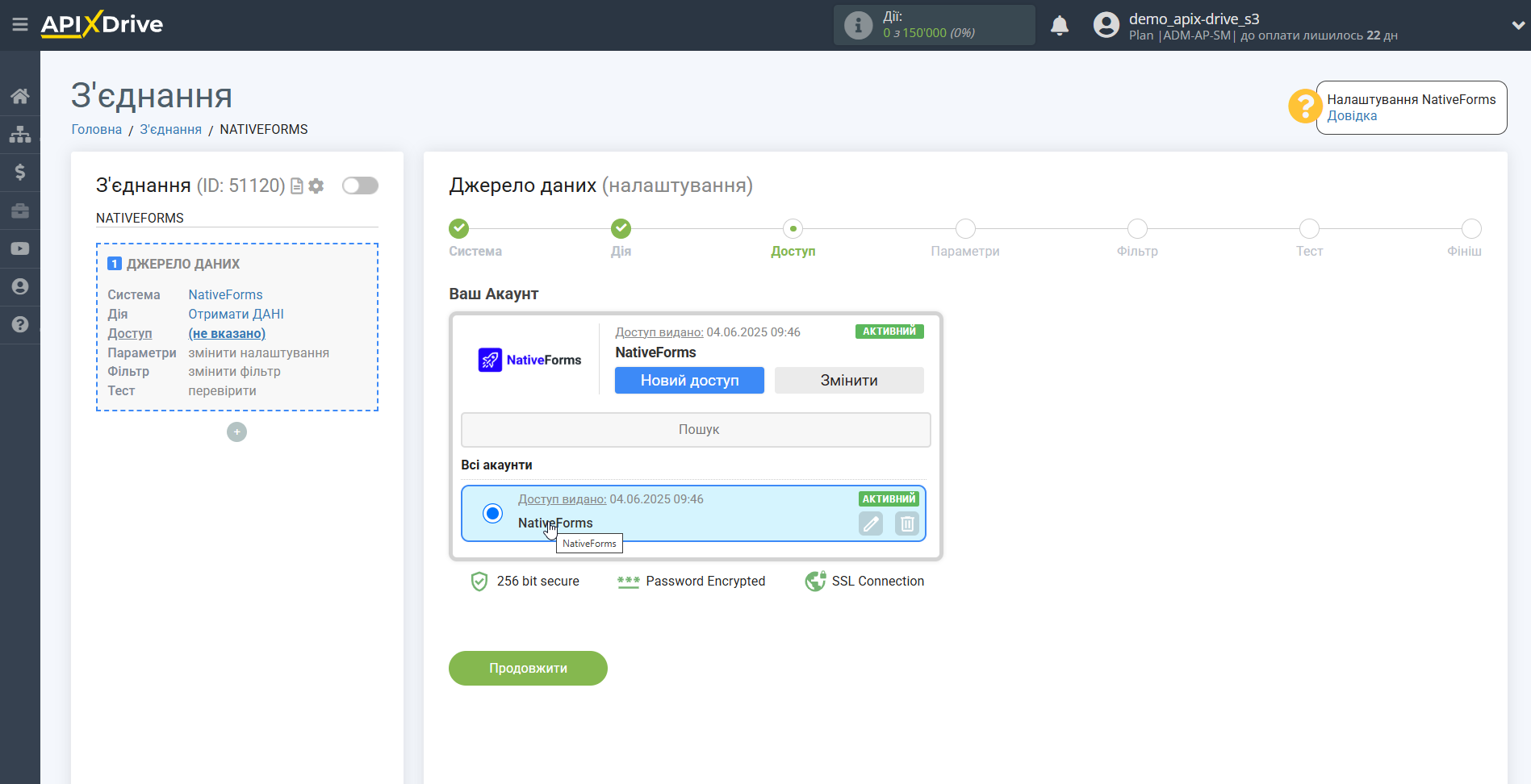Click the Пошук search field
The image size is (1531, 784).
[696, 430]
